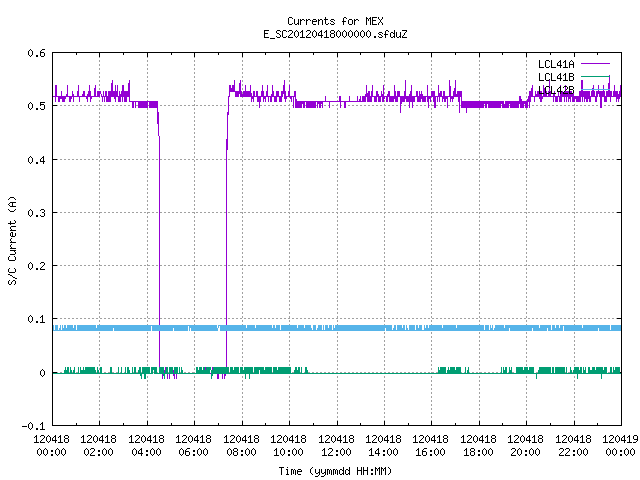Image resolution: width=640 pixels, height=480 pixels.
Task: Click the 0.4 y-axis tick label
Action: tap(36, 160)
